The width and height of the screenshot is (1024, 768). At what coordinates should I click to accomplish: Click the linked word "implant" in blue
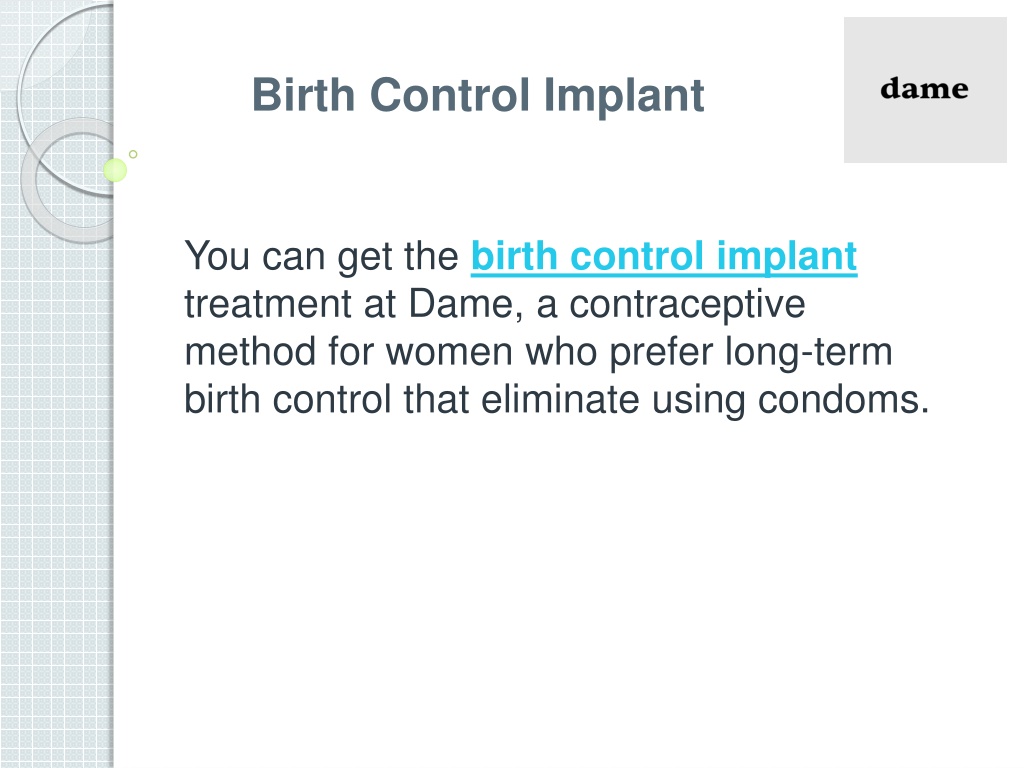pos(786,257)
